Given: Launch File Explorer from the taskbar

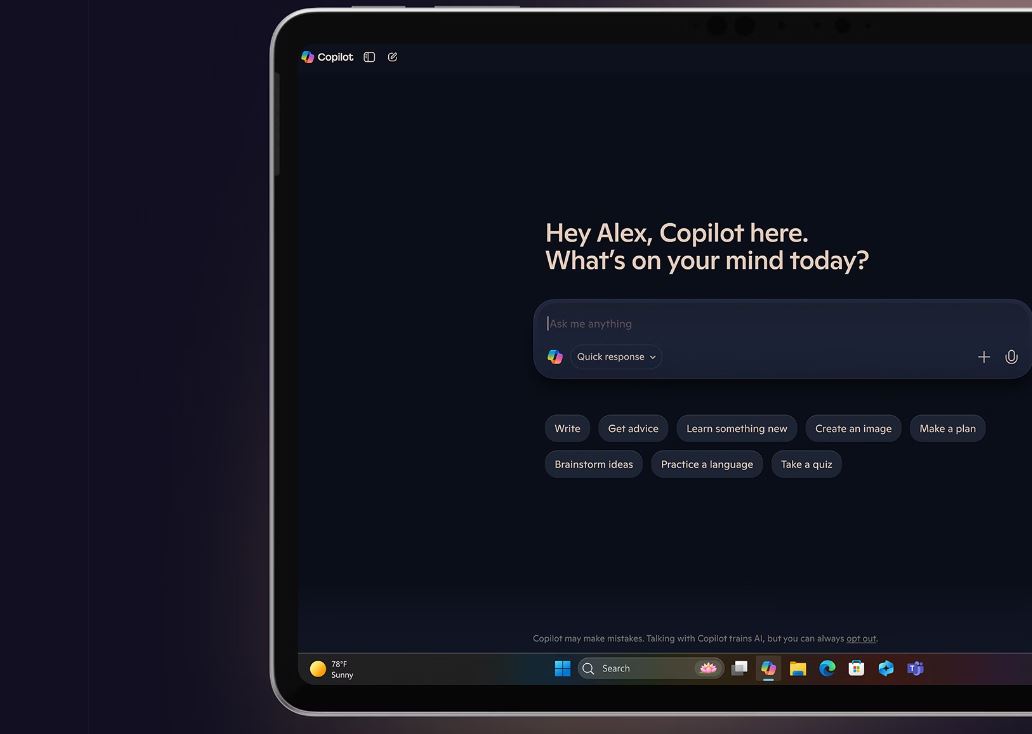Looking at the screenshot, I should 798,669.
